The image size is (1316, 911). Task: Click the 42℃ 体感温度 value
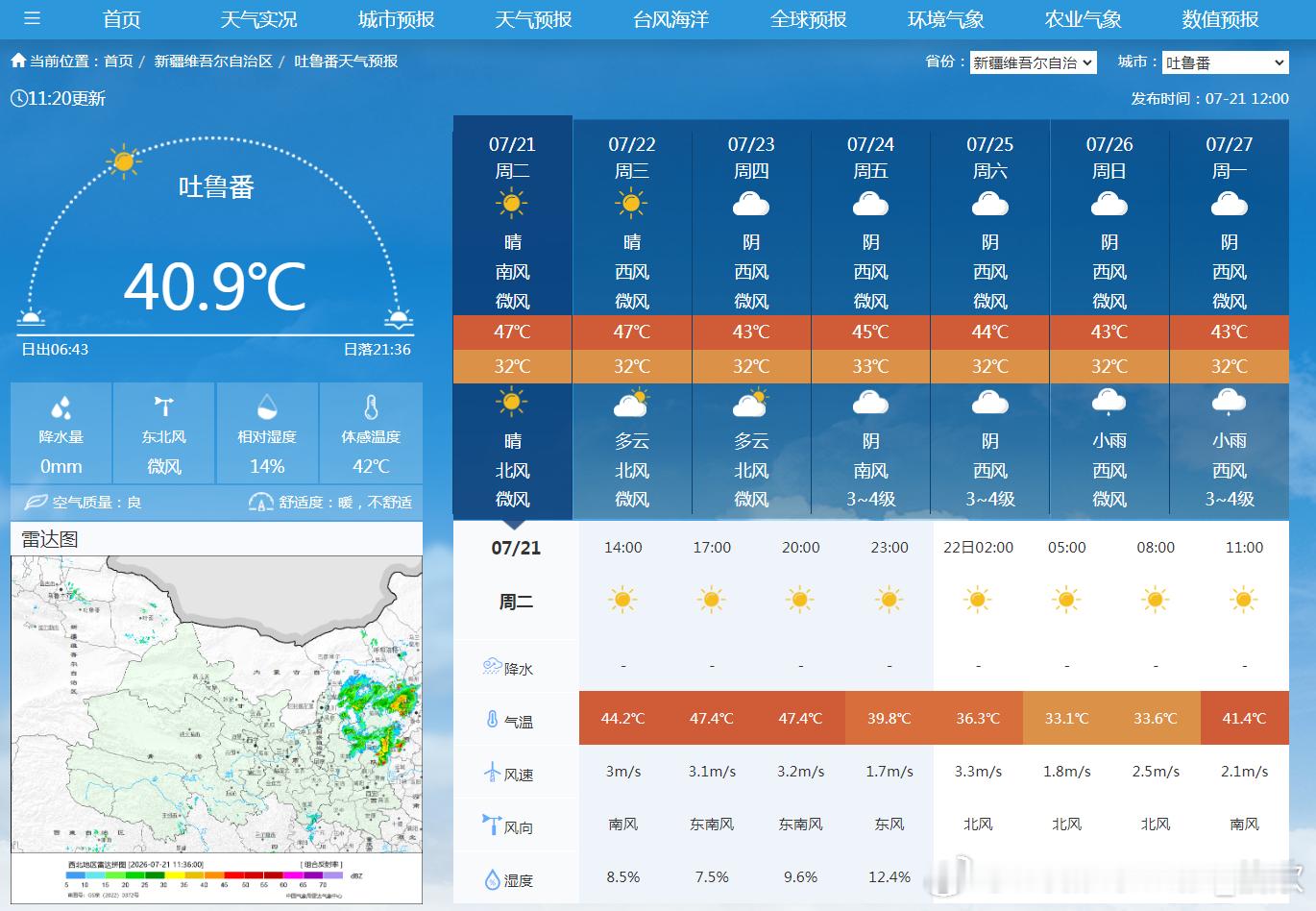pos(371,466)
